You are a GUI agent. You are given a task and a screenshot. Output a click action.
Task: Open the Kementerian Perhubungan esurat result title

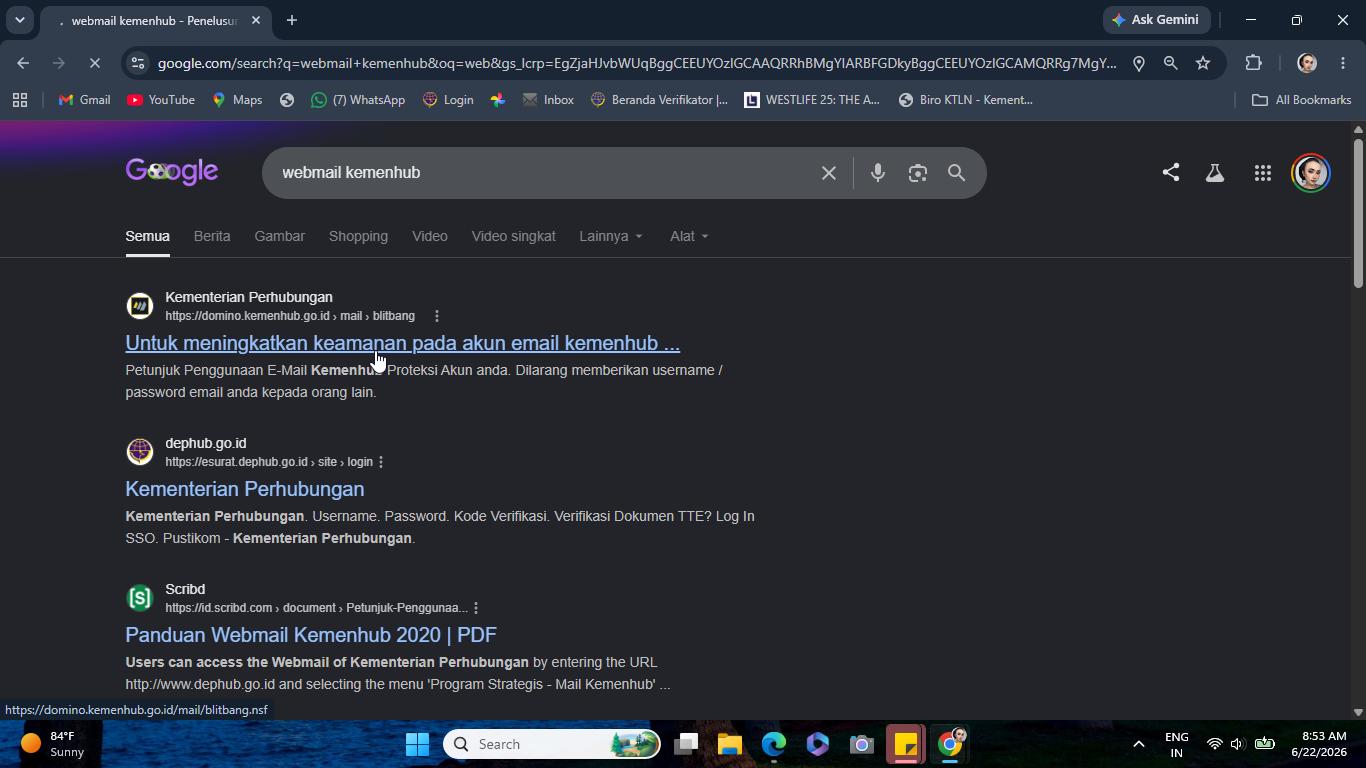(x=245, y=489)
